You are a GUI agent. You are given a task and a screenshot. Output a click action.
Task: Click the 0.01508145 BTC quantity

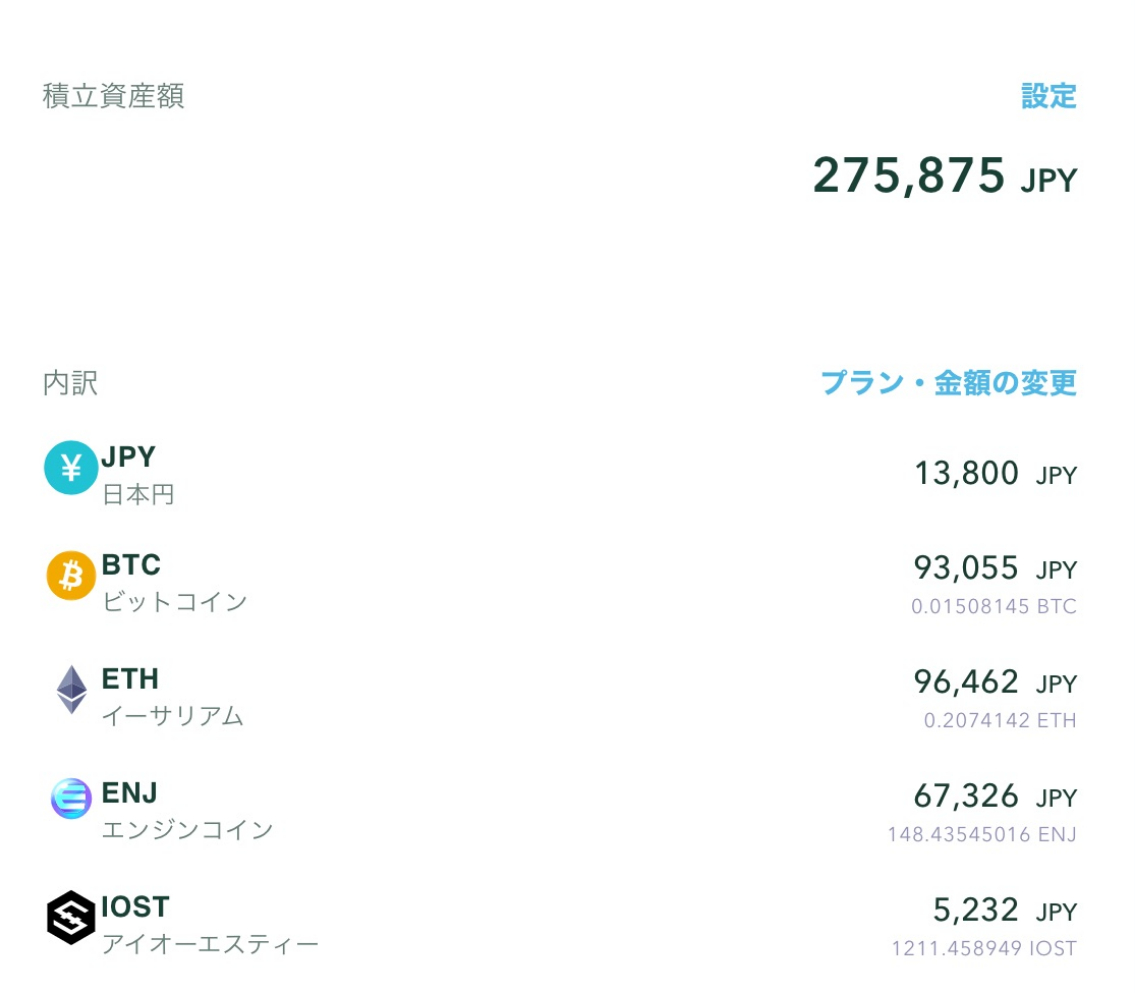click(993, 606)
